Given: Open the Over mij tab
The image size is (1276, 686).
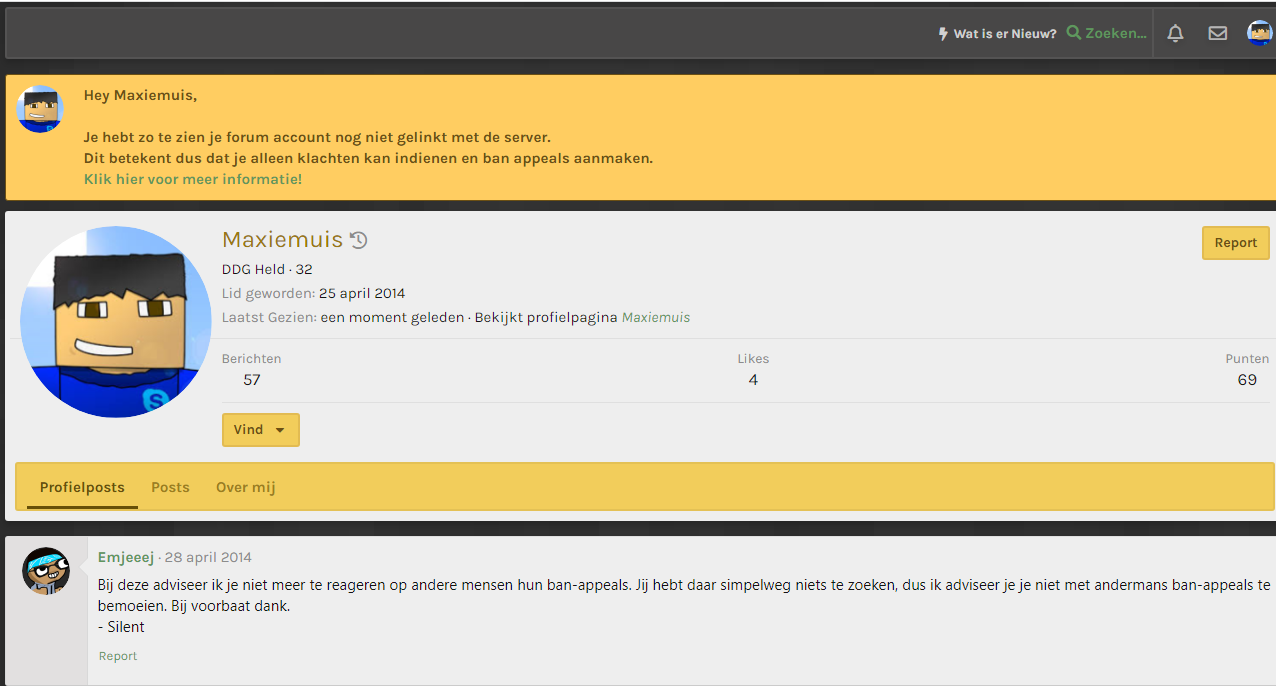Looking at the screenshot, I should pos(245,487).
